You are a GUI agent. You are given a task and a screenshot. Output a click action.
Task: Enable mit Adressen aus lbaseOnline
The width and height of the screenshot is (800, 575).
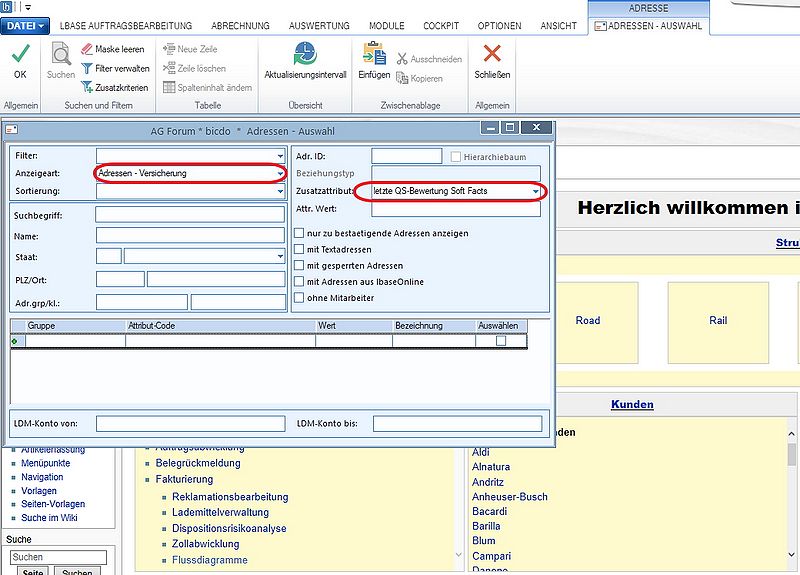tap(299, 282)
